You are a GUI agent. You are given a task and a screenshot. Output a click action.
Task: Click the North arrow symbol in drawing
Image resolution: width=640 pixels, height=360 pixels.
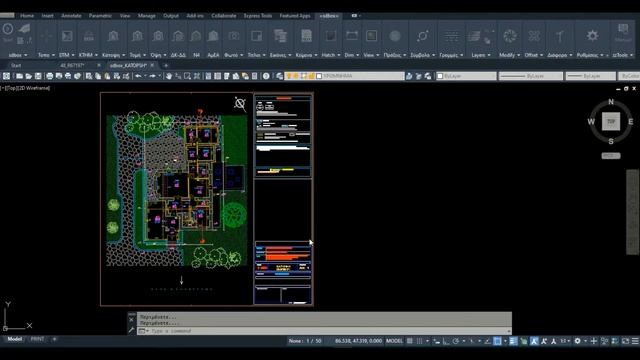pyautogui.click(x=240, y=104)
